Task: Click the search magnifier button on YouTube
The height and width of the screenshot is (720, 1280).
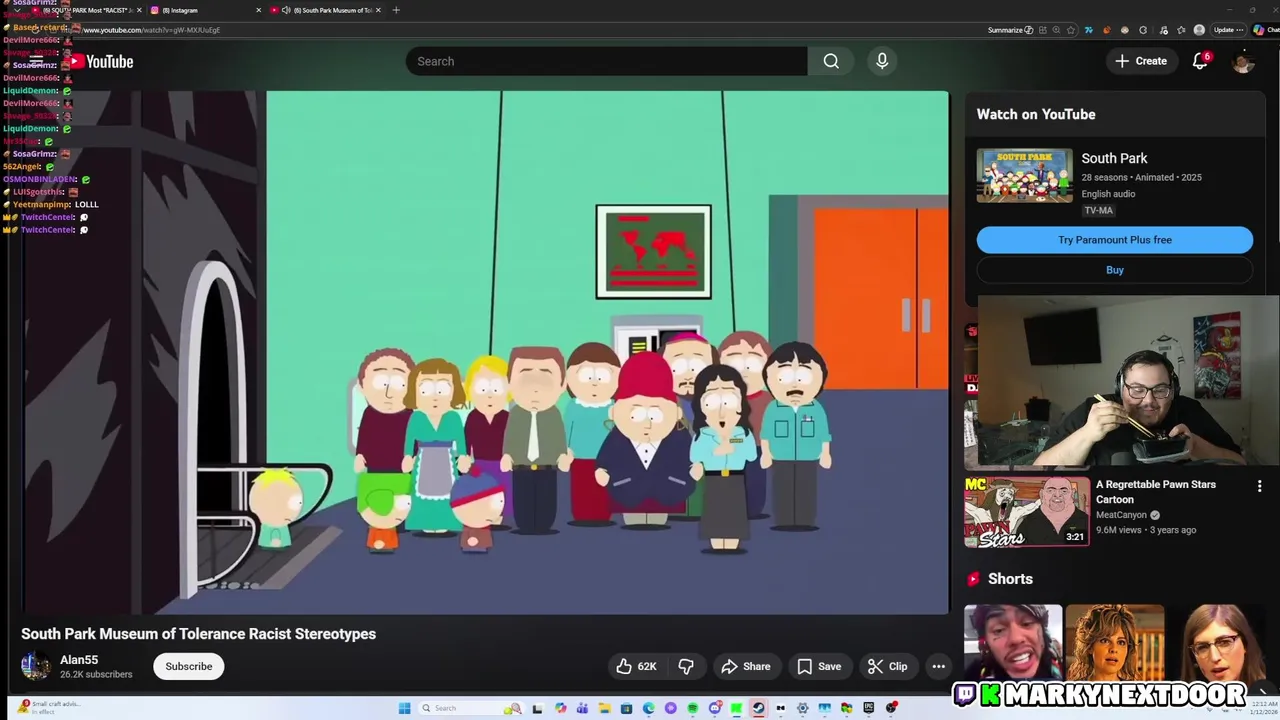Action: (x=831, y=61)
